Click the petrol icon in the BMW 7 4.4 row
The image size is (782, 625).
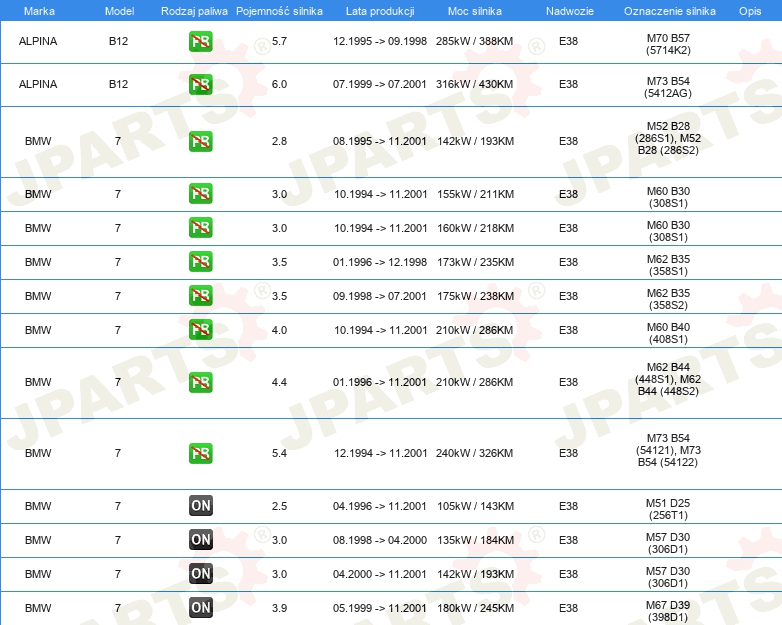[x=200, y=382]
